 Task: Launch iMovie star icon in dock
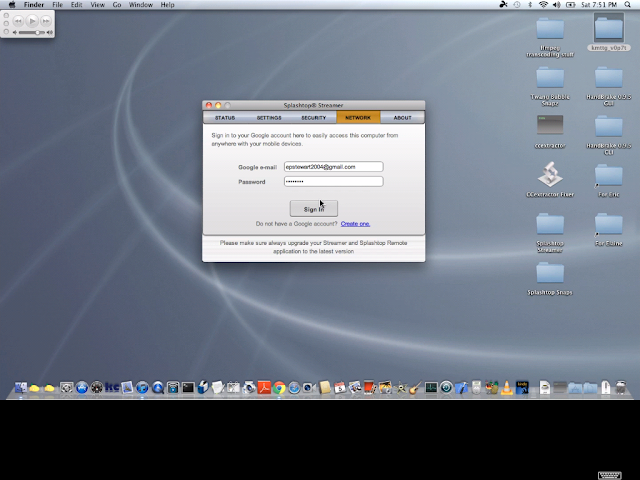(x=401, y=387)
